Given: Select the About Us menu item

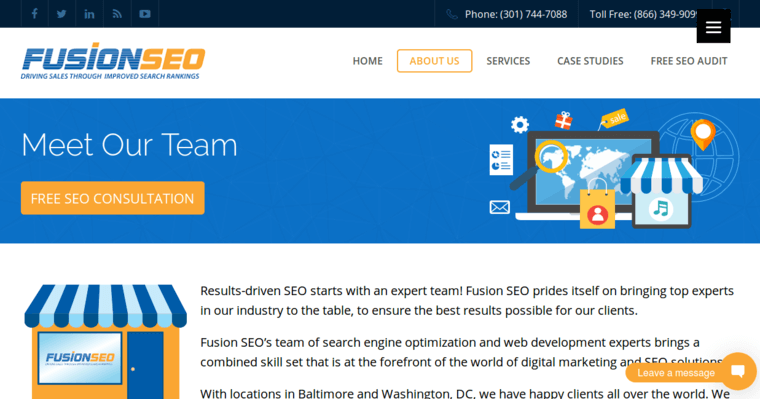Looking at the screenshot, I should [x=434, y=61].
